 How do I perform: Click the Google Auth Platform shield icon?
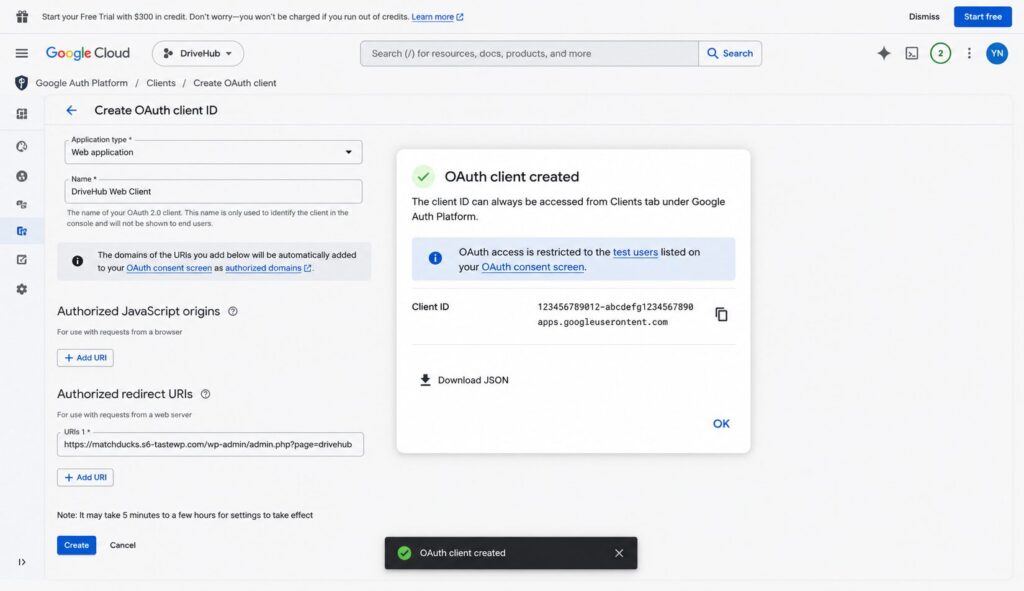point(22,83)
